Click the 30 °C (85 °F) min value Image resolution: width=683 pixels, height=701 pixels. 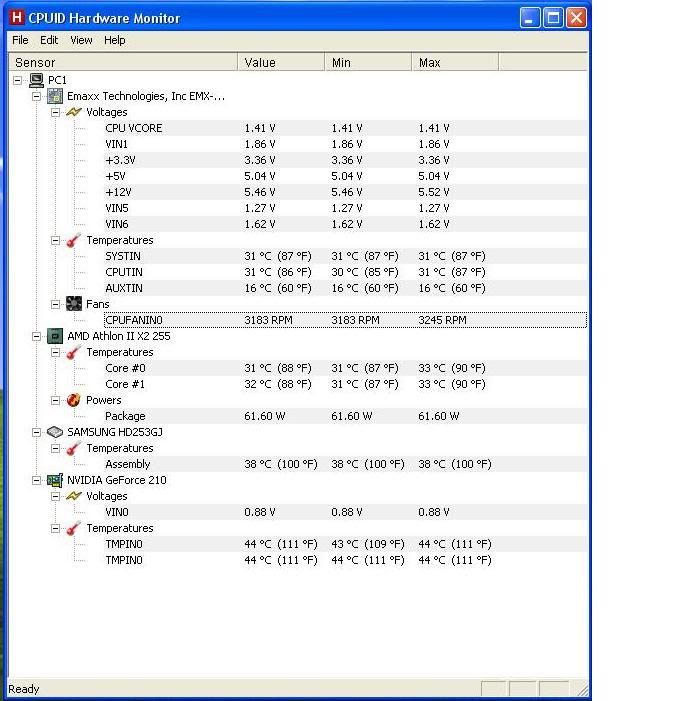[365, 272]
